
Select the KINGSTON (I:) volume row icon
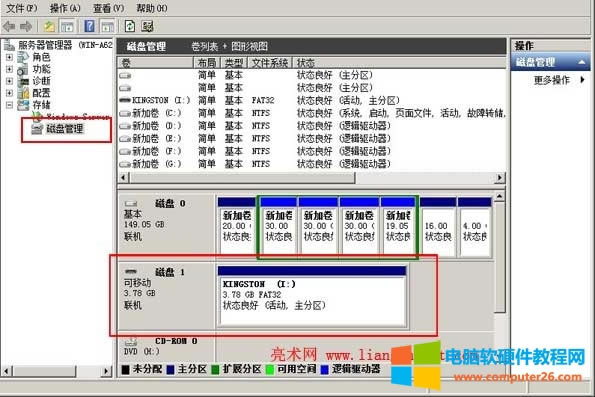click(125, 100)
